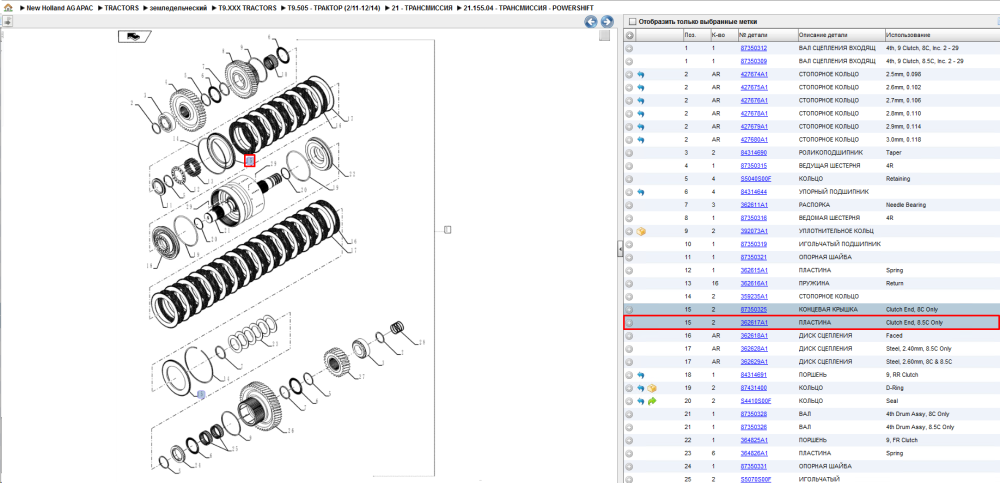The width and height of the screenshot is (1000, 483).
Task: Click small square handle beside the diagram
Action: (x=448, y=230)
